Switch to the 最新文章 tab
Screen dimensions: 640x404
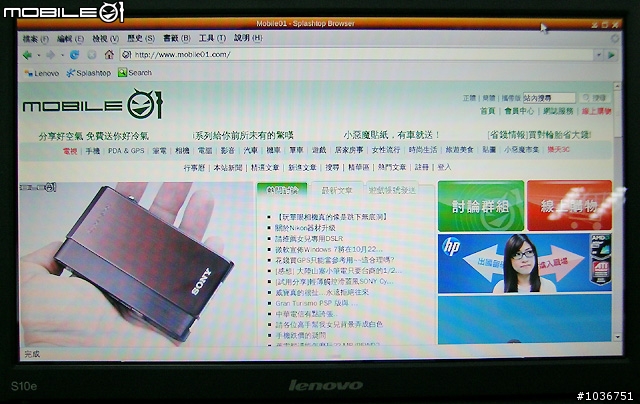pos(337,190)
